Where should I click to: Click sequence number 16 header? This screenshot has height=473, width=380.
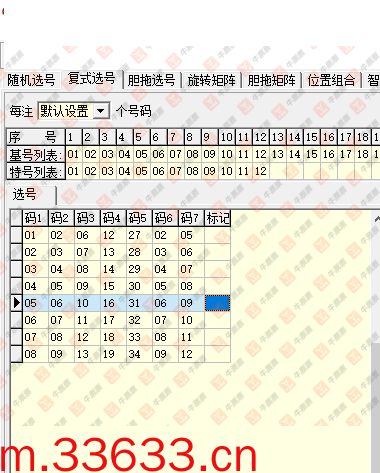(328, 137)
